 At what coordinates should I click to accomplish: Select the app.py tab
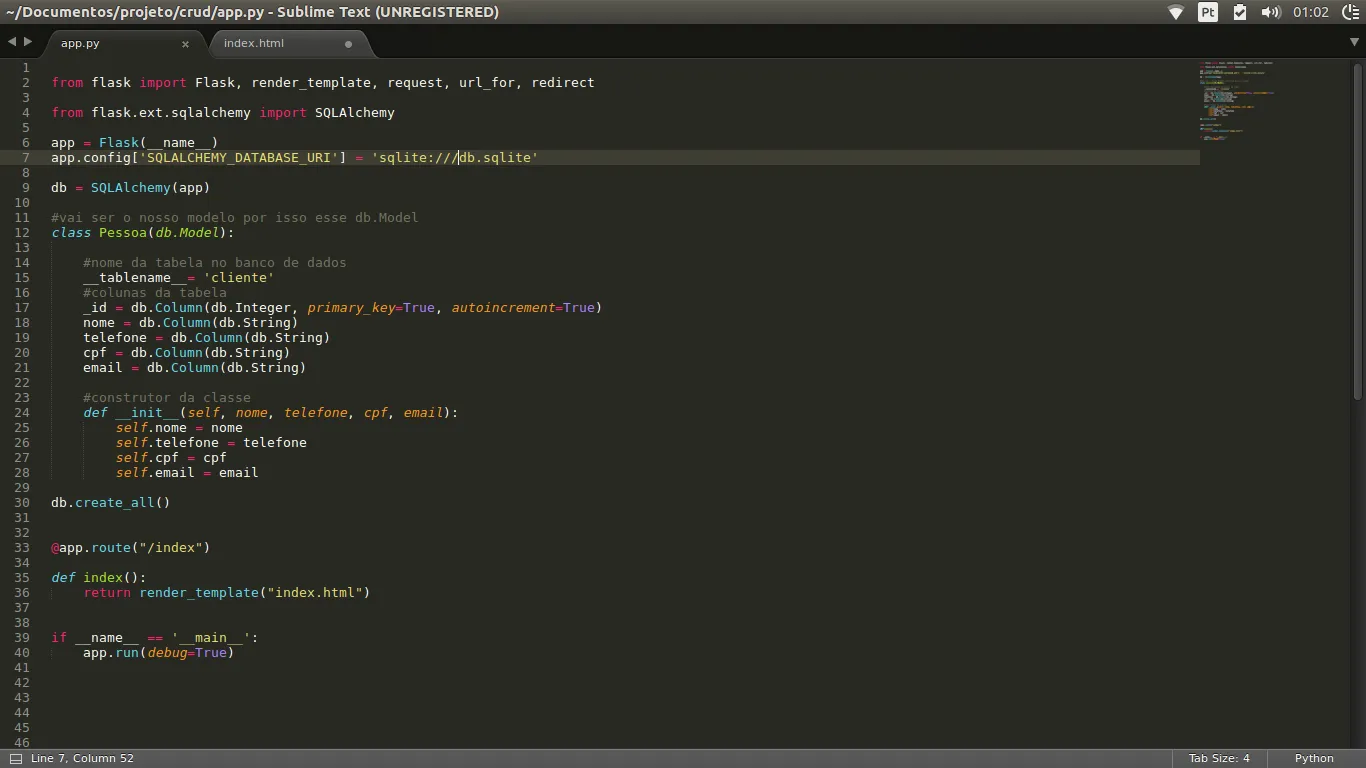click(80, 44)
